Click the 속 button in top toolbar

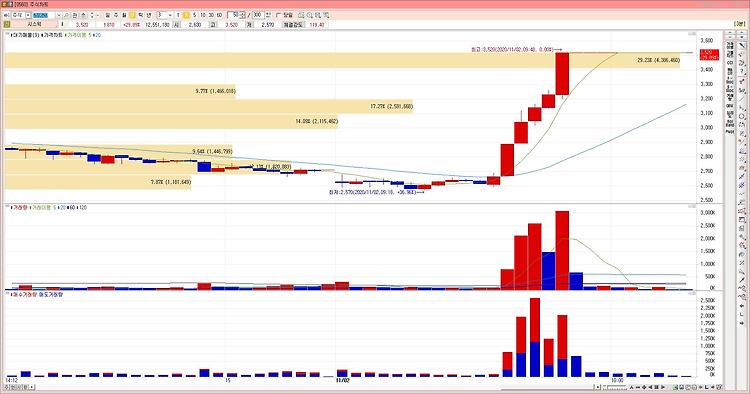[x=84, y=15]
